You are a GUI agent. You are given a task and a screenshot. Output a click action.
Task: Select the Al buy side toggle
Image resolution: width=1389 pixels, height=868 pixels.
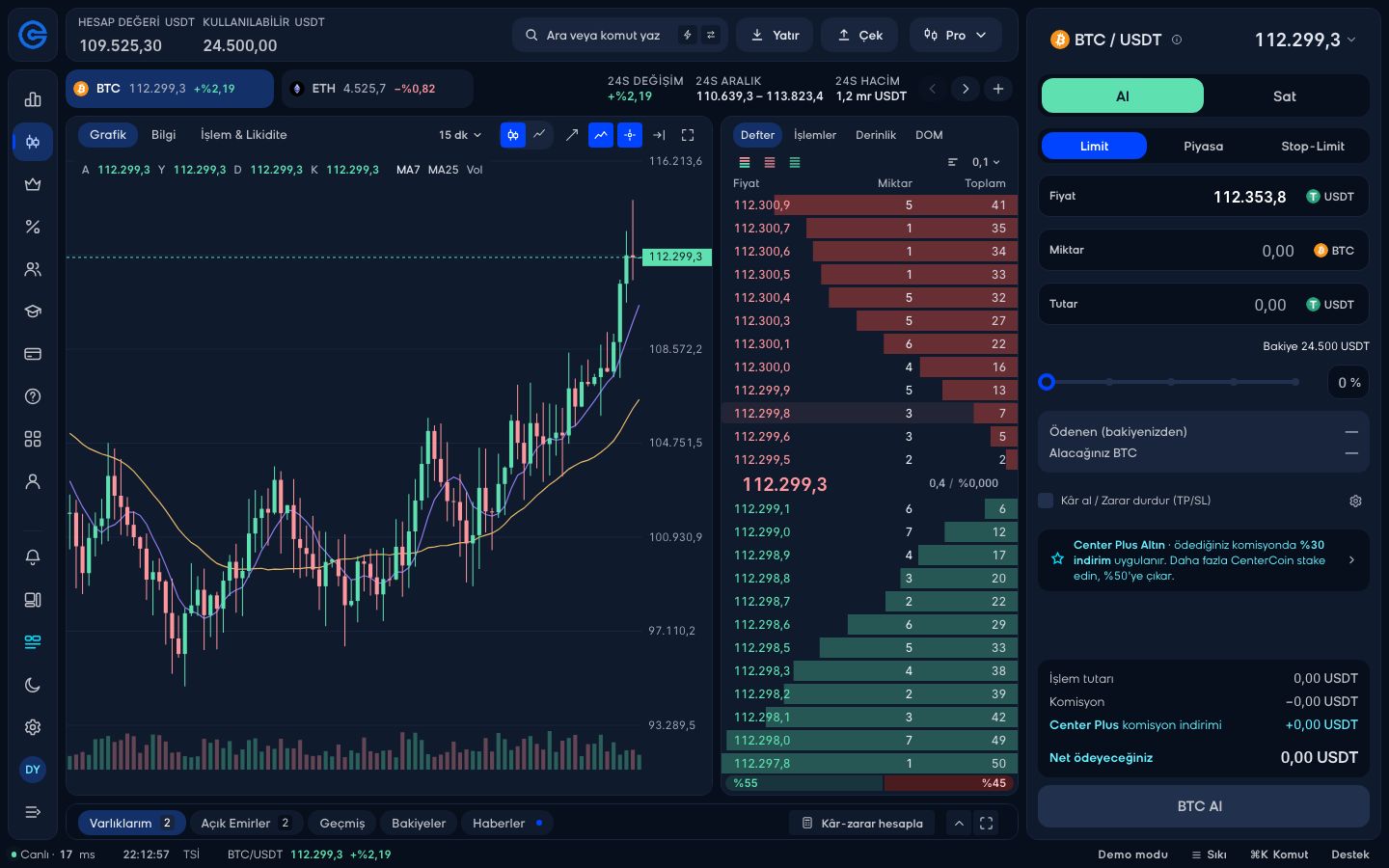click(x=1123, y=96)
